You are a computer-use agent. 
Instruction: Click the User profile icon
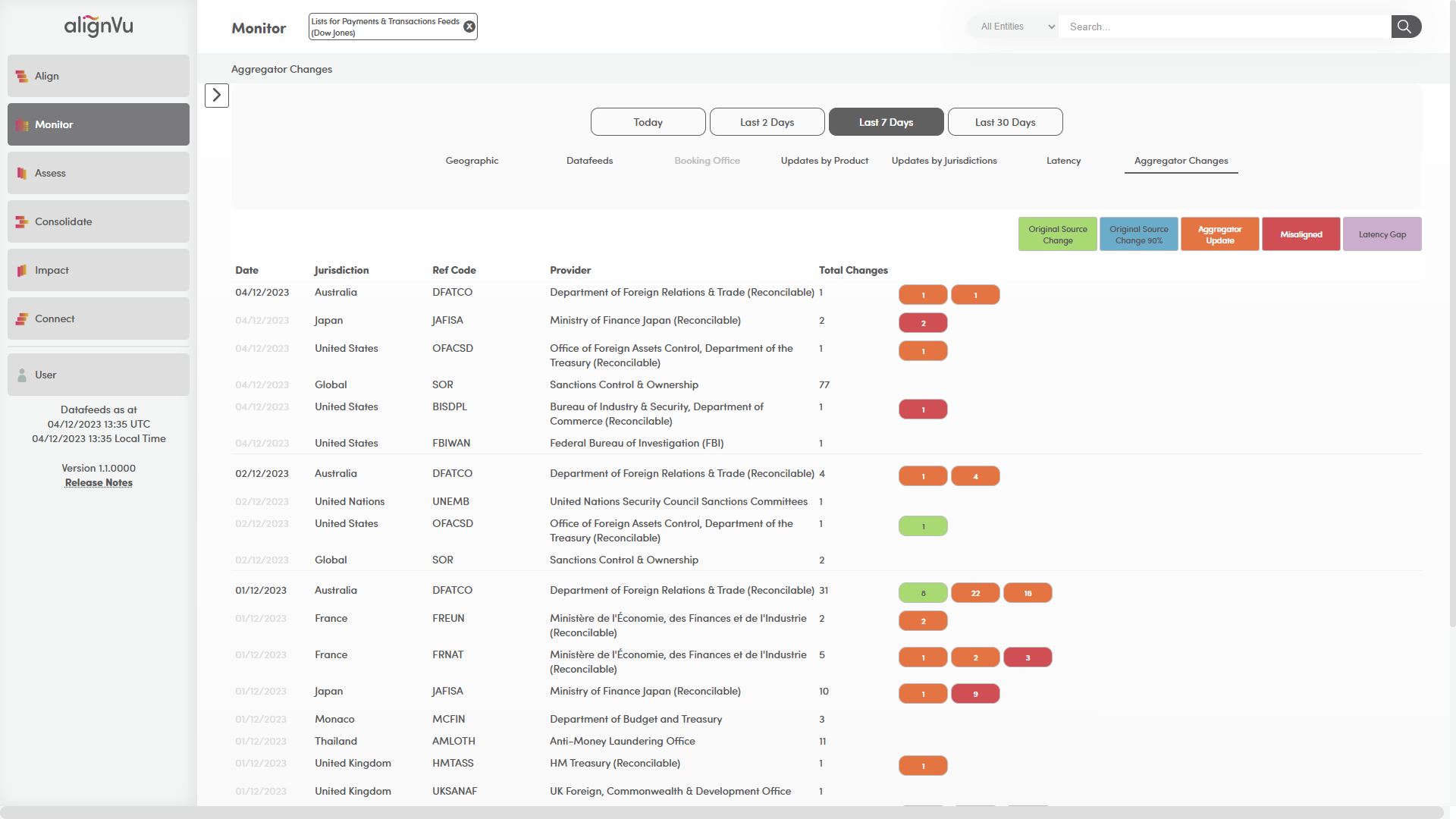(22, 375)
